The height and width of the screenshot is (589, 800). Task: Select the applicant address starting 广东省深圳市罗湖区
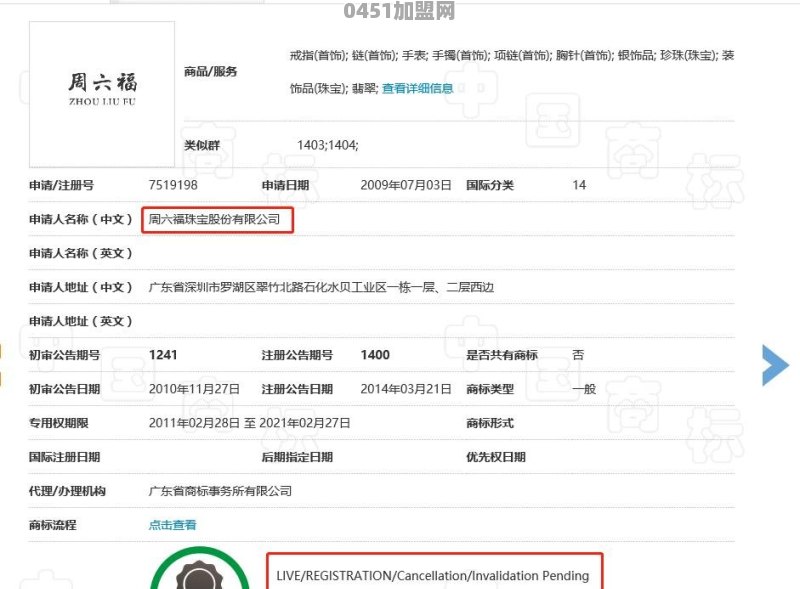(321, 287)
